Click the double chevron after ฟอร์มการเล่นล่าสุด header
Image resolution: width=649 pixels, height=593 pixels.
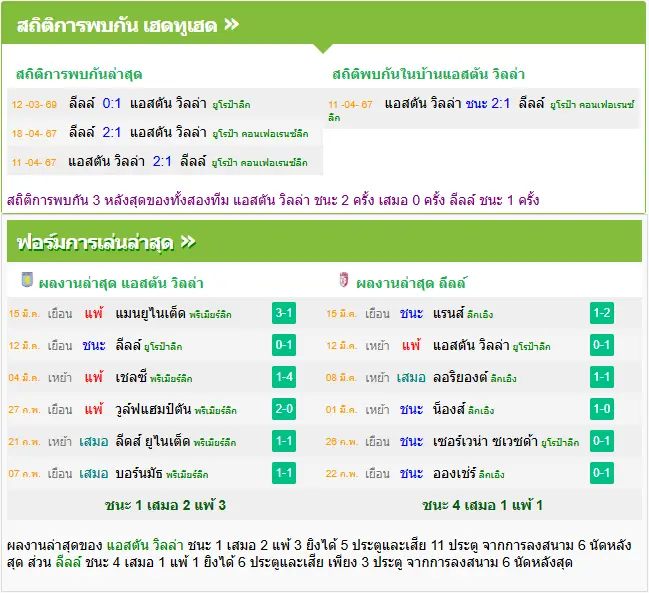coord(188,242)
